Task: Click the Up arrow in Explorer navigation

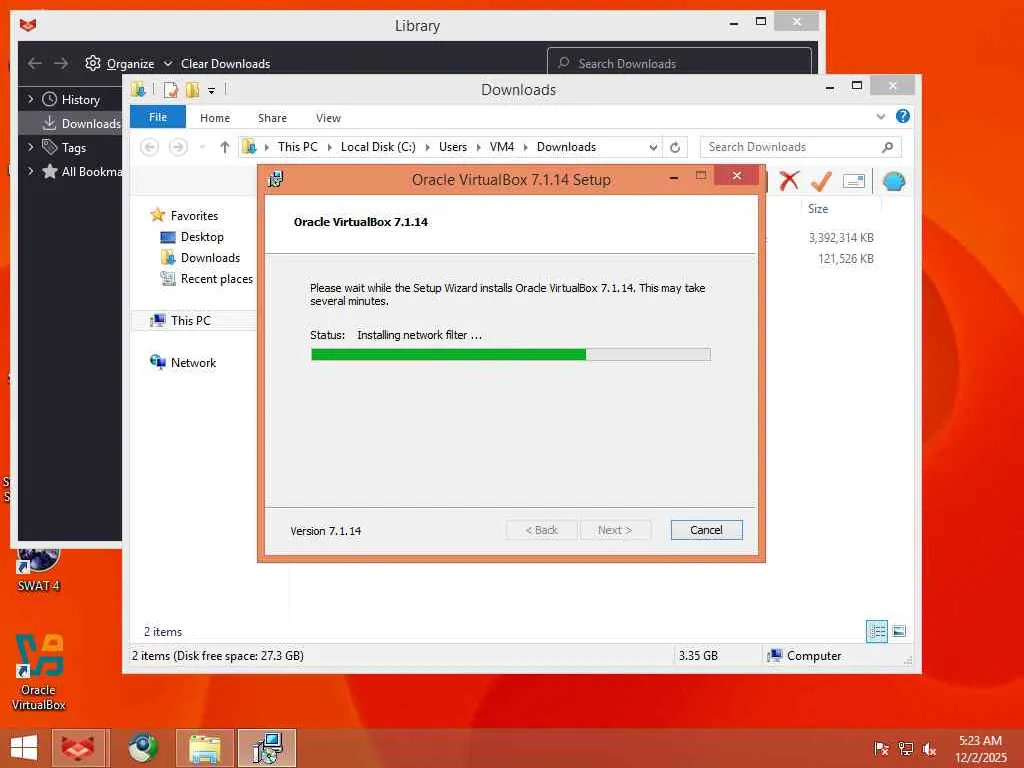Action: (x=225, y=147)
